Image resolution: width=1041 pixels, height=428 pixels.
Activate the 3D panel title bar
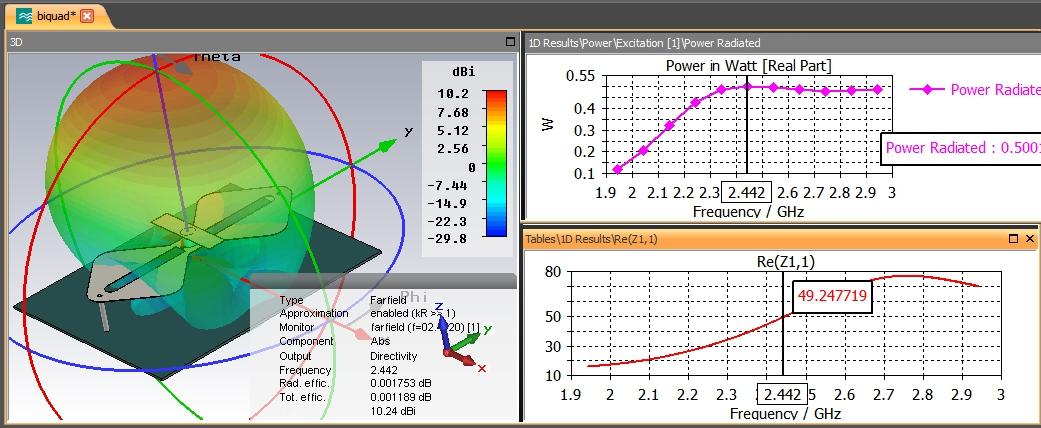tap(262, 42)
